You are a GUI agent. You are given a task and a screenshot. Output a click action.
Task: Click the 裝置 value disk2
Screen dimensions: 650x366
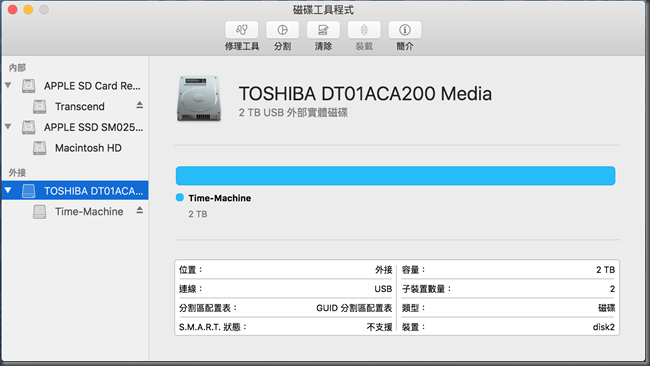coord(604,327)
